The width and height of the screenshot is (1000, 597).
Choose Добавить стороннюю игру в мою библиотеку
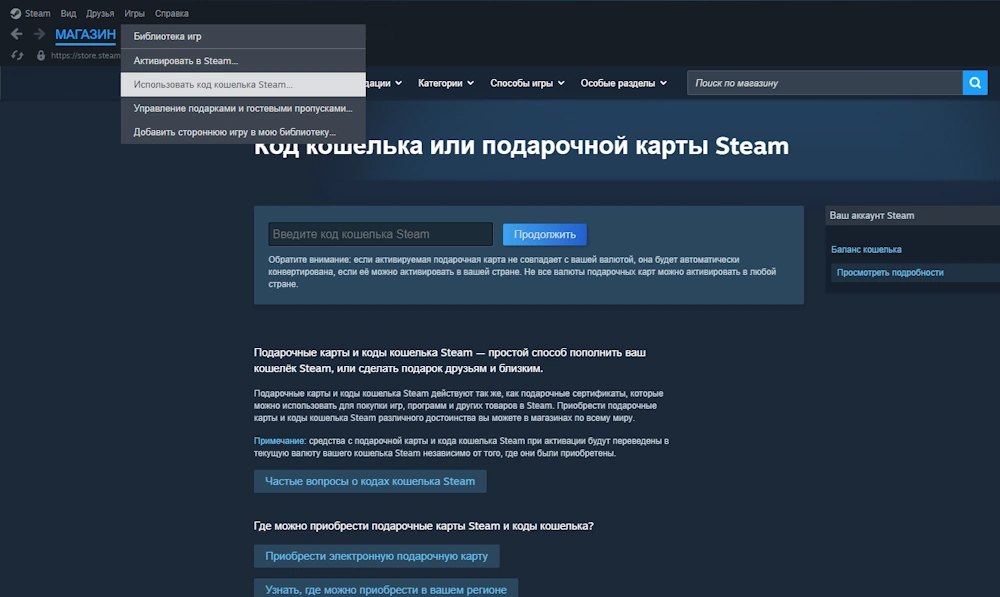point(234,132)
